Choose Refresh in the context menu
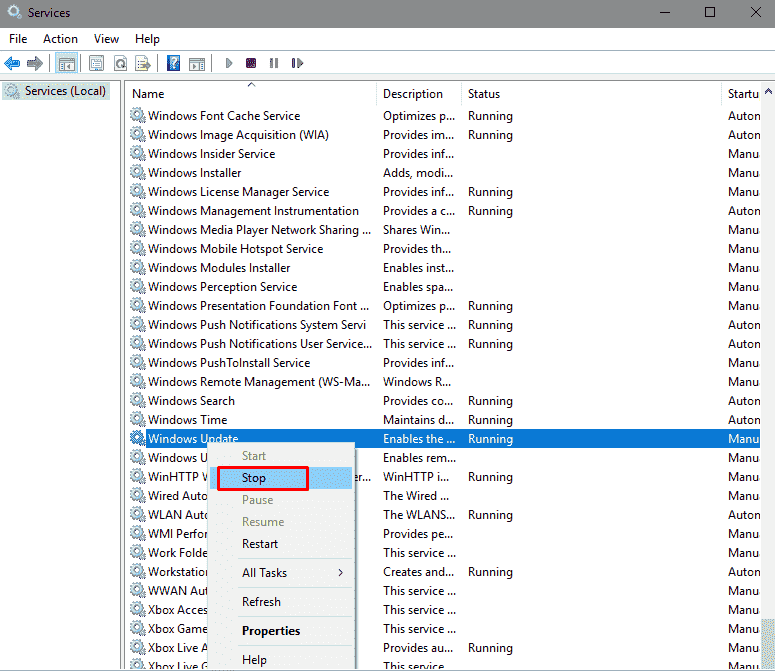 281,601
